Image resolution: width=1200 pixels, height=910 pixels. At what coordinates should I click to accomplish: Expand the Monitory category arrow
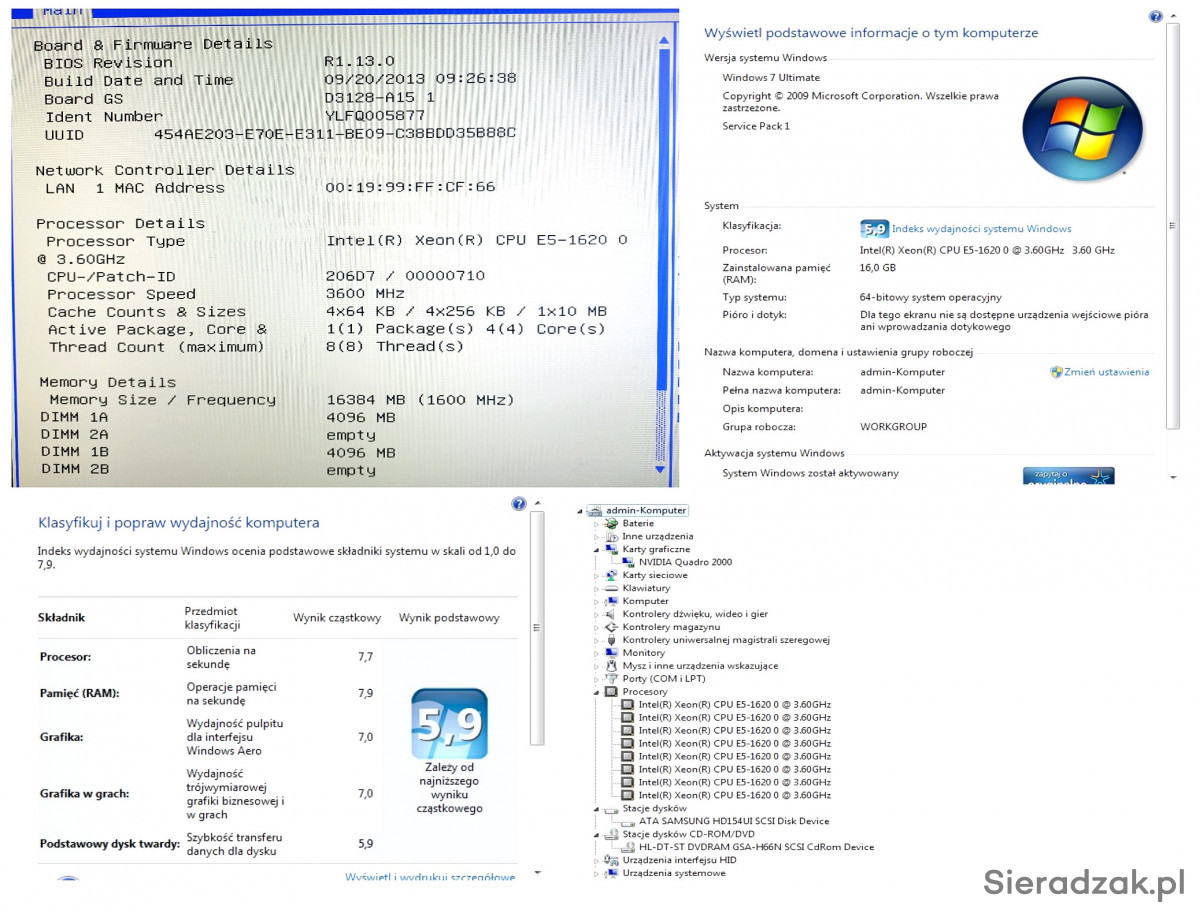pyautogui.click(x=597, y=653)
